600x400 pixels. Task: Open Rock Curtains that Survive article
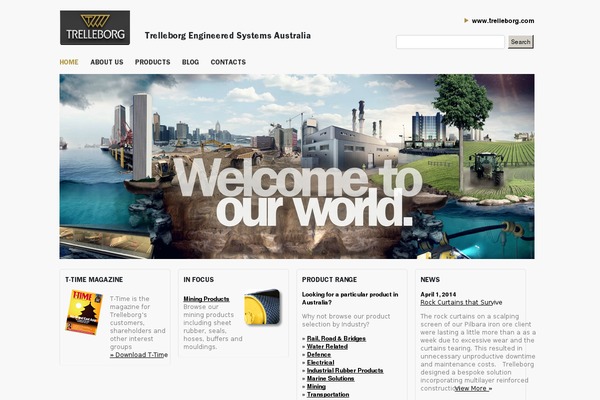pos(461,302)
